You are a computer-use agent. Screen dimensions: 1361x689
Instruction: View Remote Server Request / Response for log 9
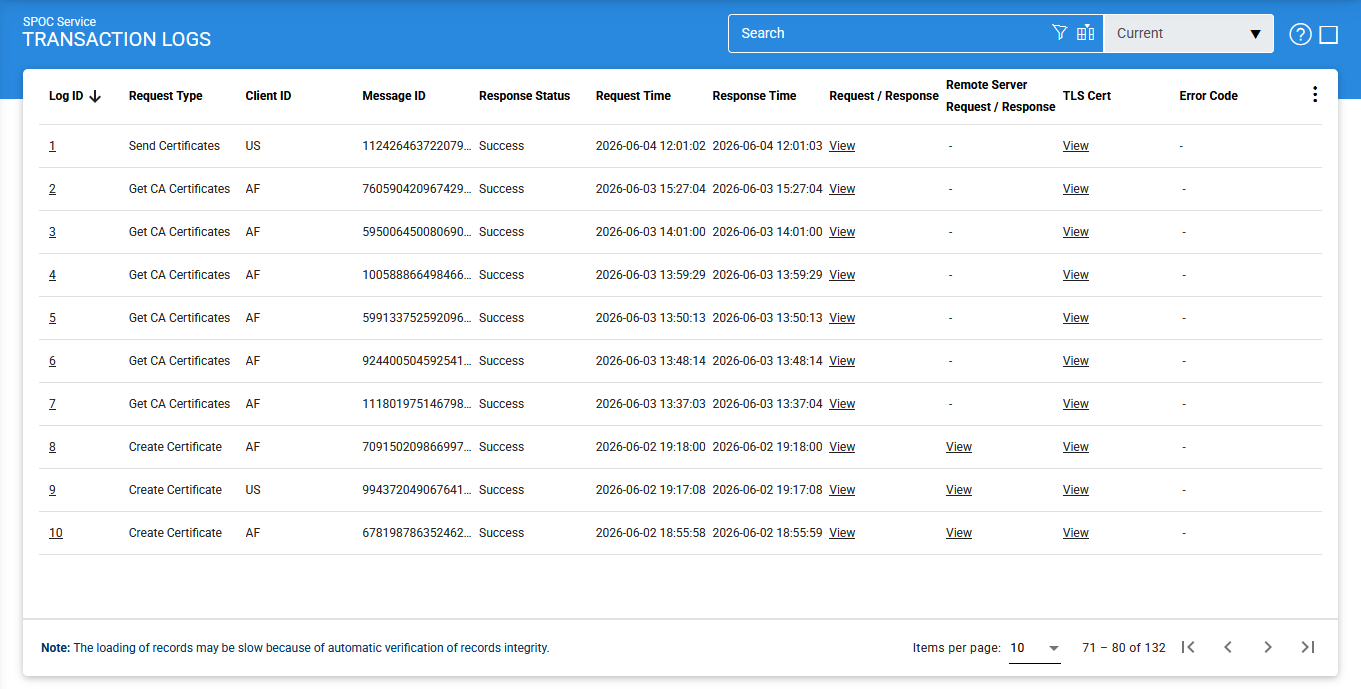pyautogui.click(x=959, y=490)
